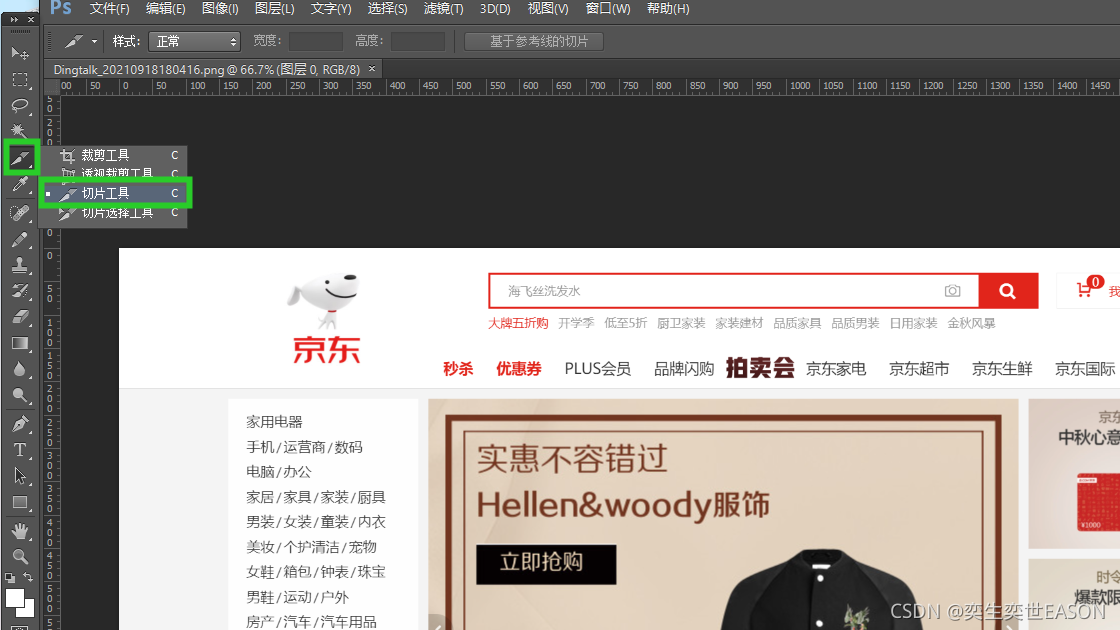Open the foreground color picker swatch

coord(14,598)
